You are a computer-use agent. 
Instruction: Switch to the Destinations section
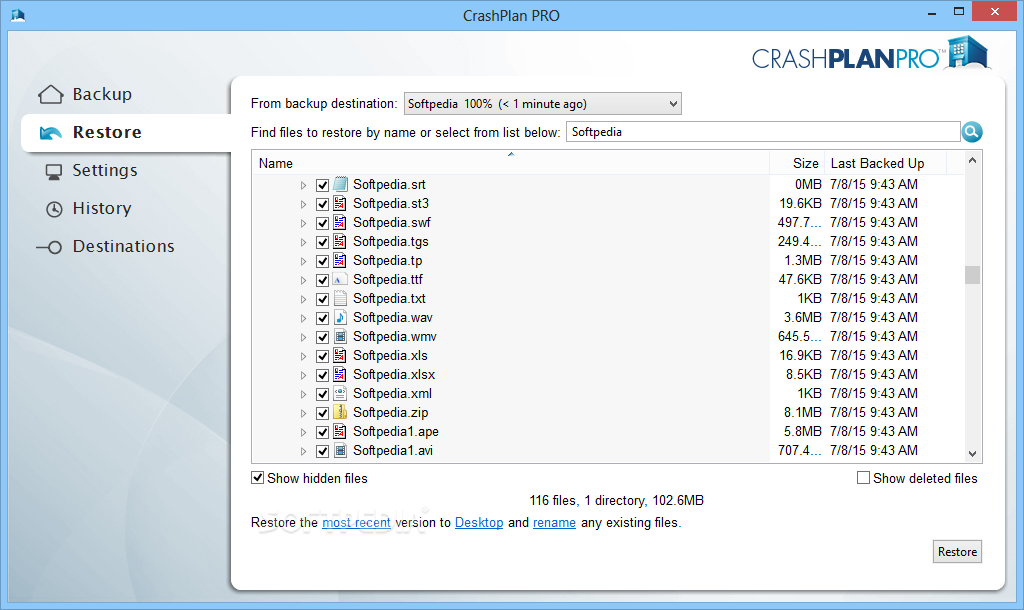(123, 246)
